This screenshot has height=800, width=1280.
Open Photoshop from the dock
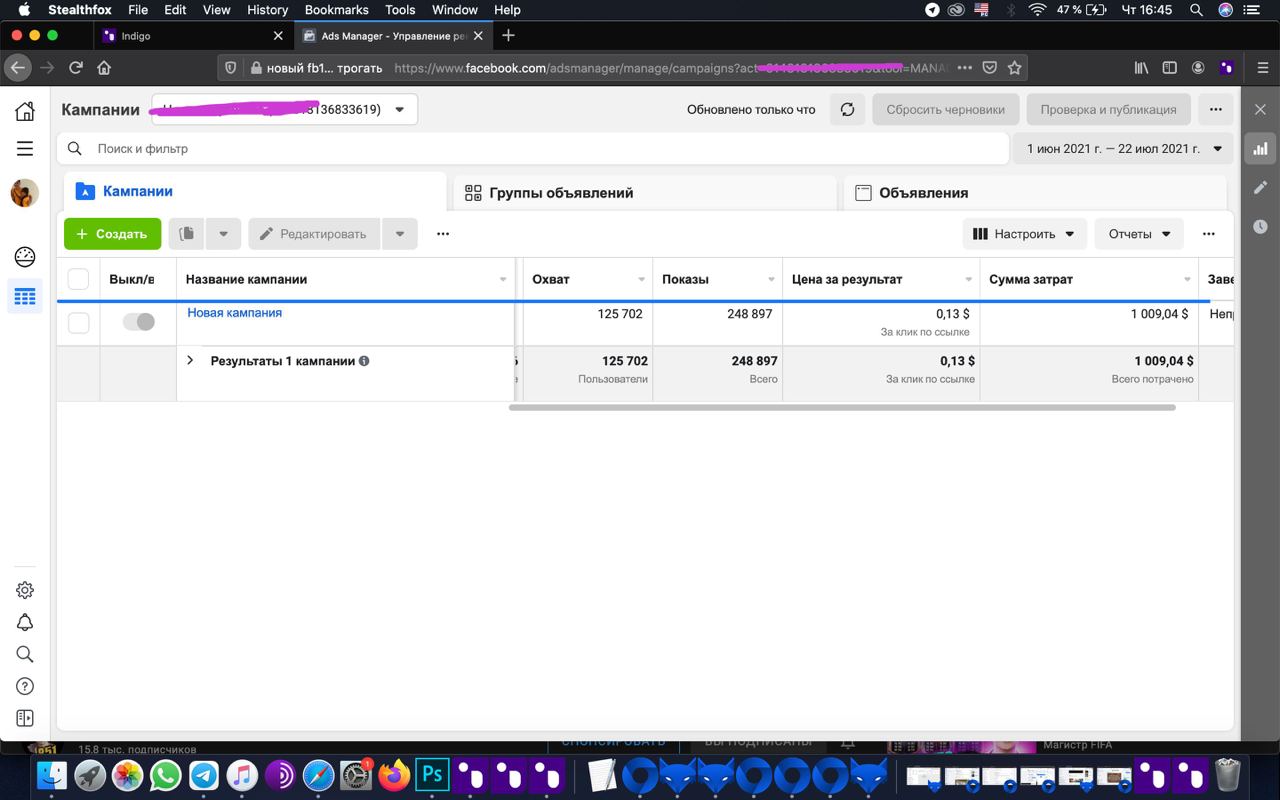click(x=432, y=775)
